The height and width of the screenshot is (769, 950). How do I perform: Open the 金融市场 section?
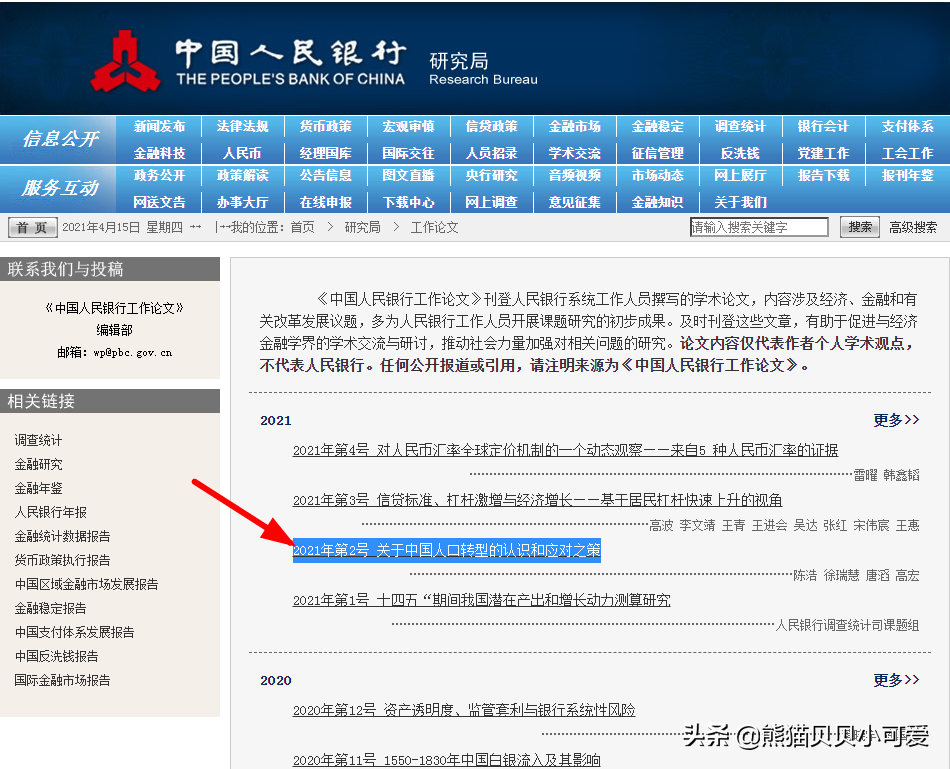(573, 127)
